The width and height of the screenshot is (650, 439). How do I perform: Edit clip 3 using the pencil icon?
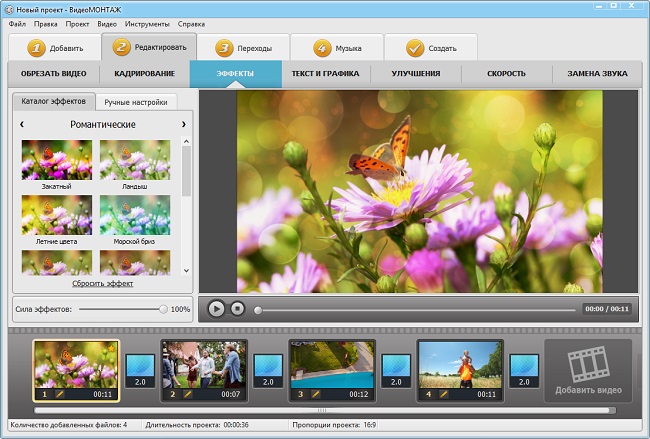tap(316, 394)
